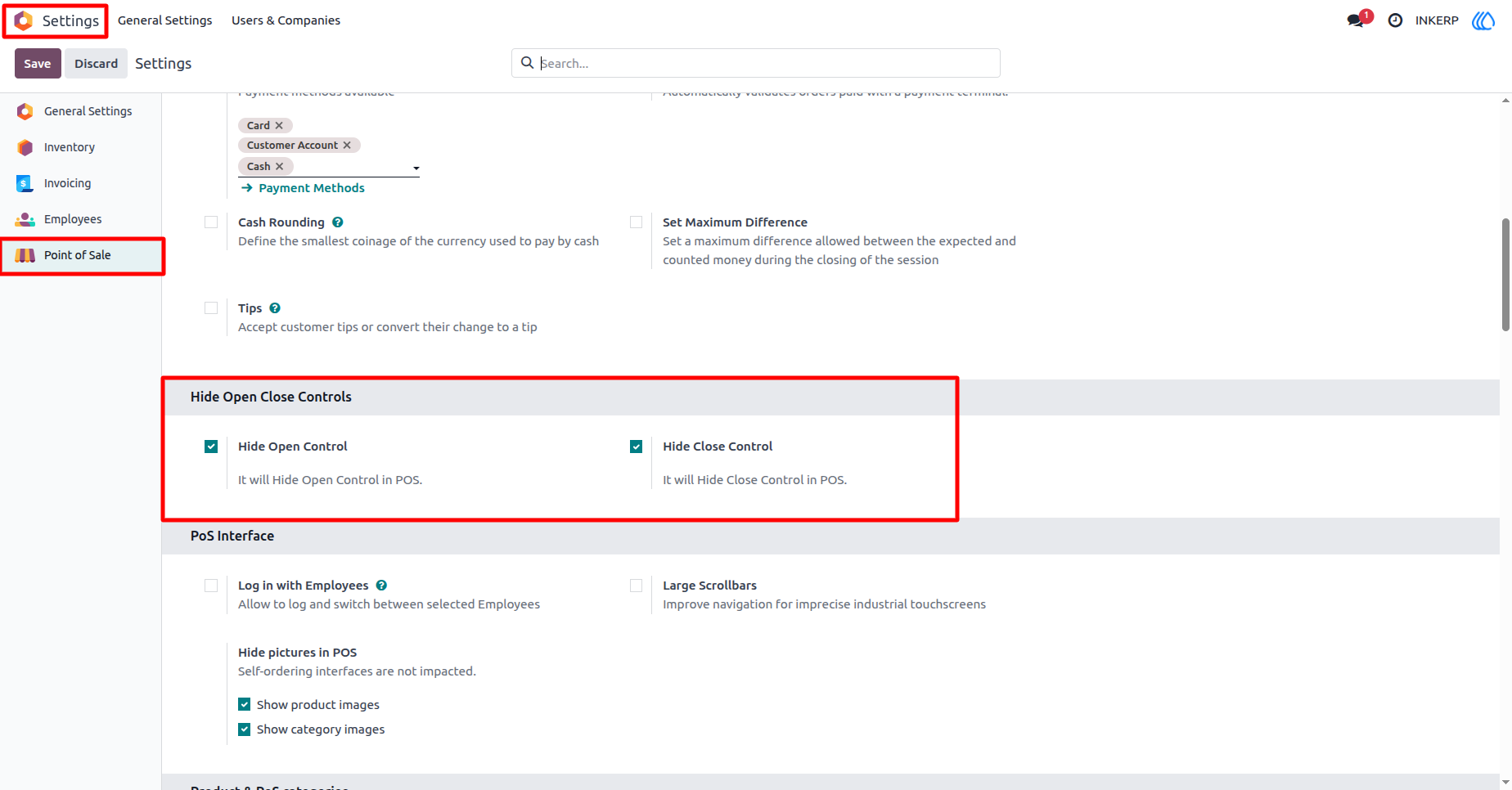The width and height of the screenshot is (1512, 790).
Task: Click the scrollbar down arrow
Action: [1505, 783]
